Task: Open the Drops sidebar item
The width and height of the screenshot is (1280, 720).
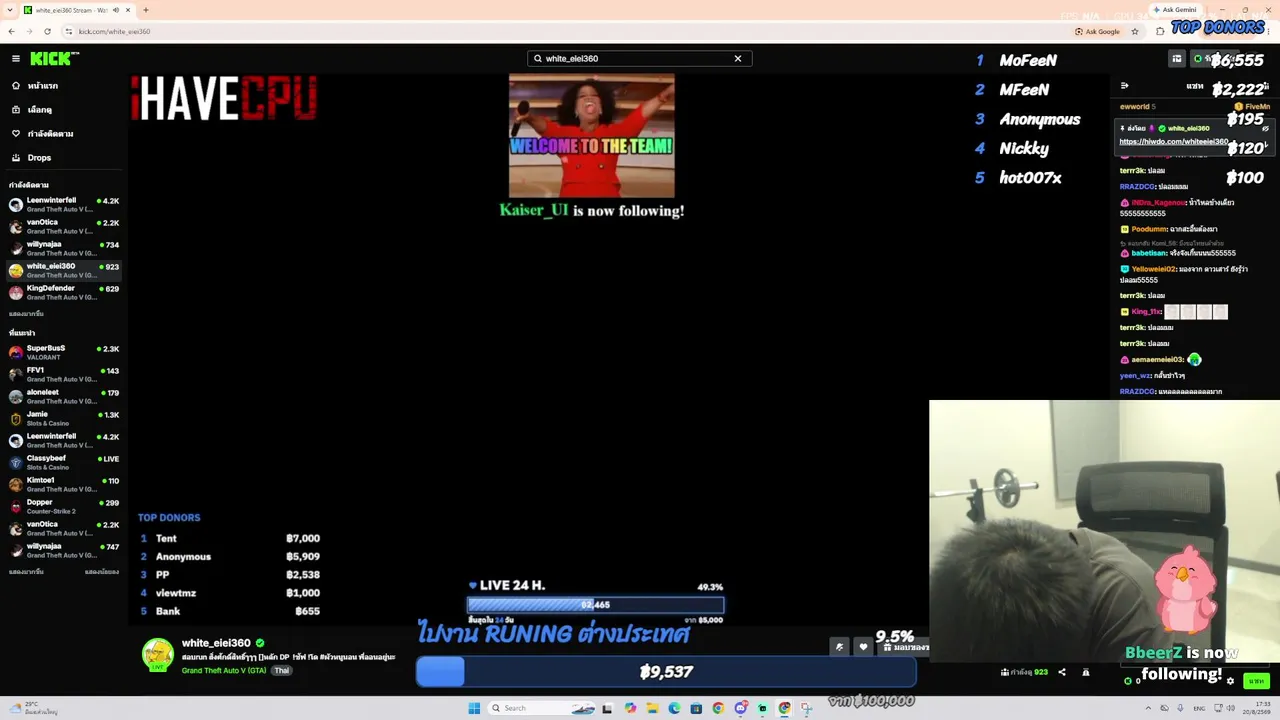Action: point(64,158)
